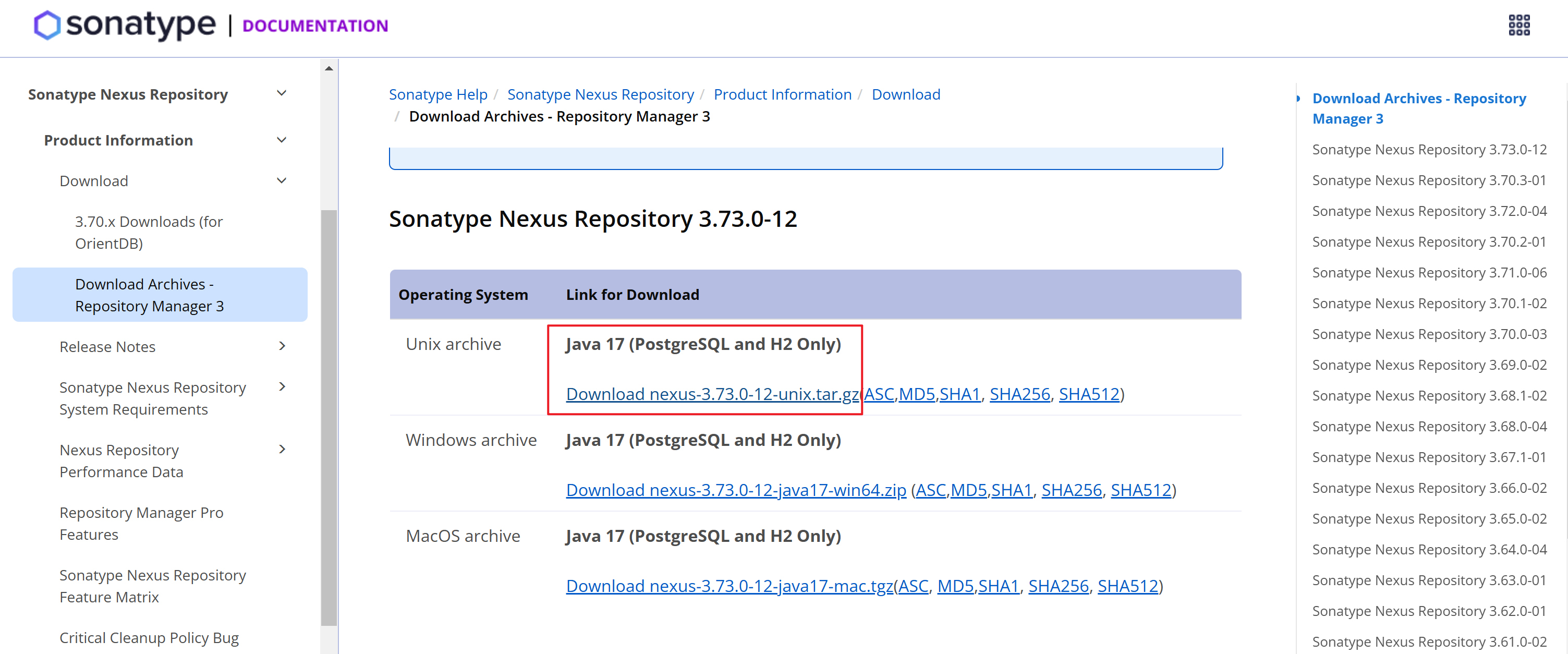The width and height of the screenshot is (1568, 654).
Task: Open SHA512 checksum for unix archive
Action: pyautogui.click(x=1089, y=395)
